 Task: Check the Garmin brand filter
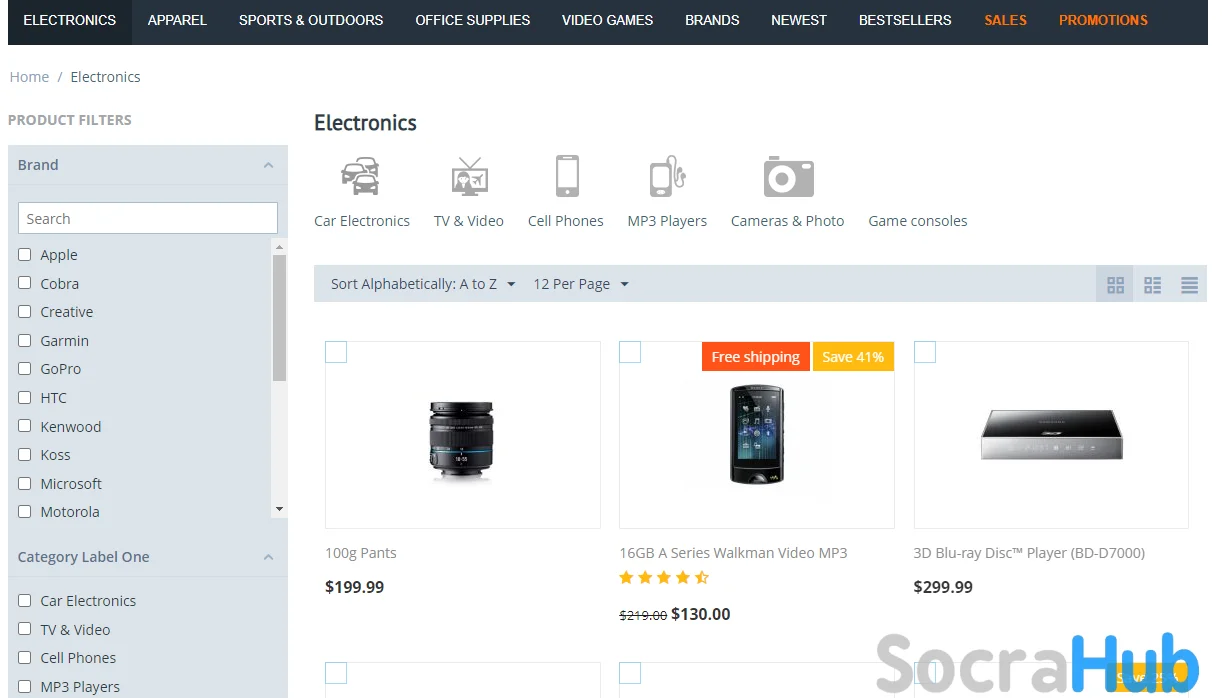point(25,340)
